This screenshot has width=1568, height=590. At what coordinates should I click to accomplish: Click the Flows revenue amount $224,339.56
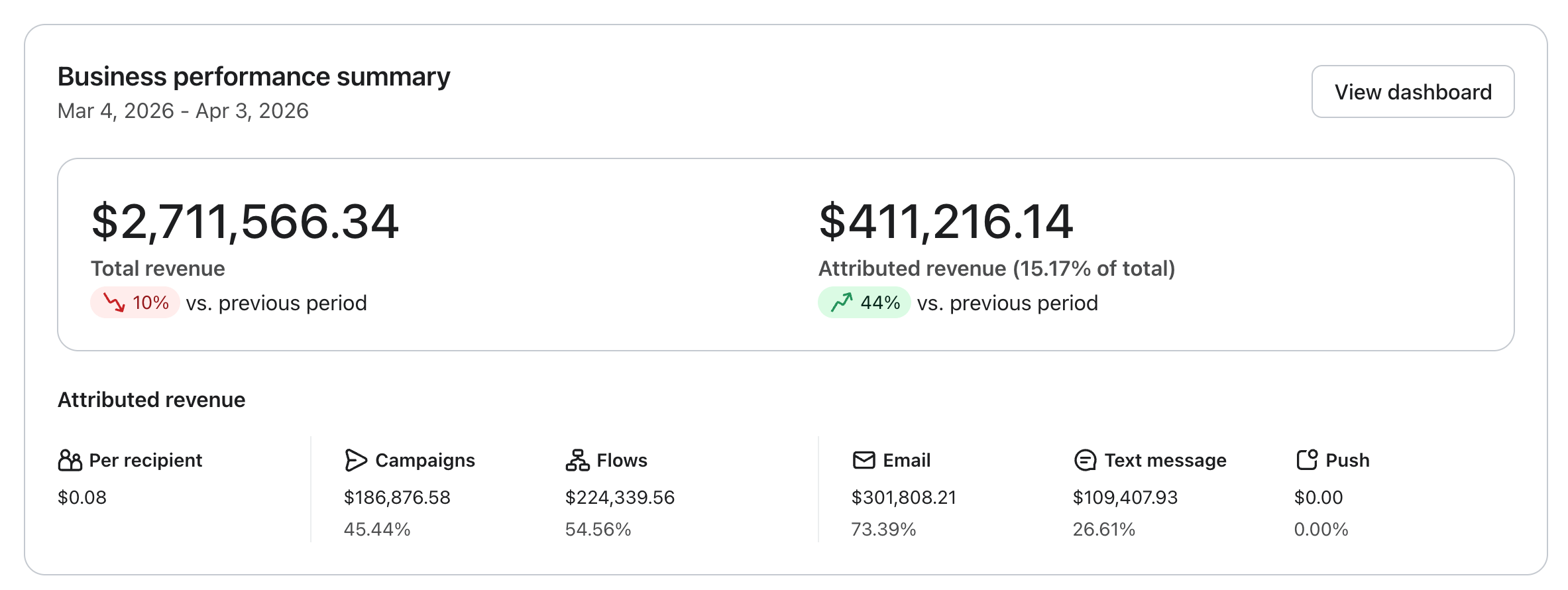coord(620,497)
